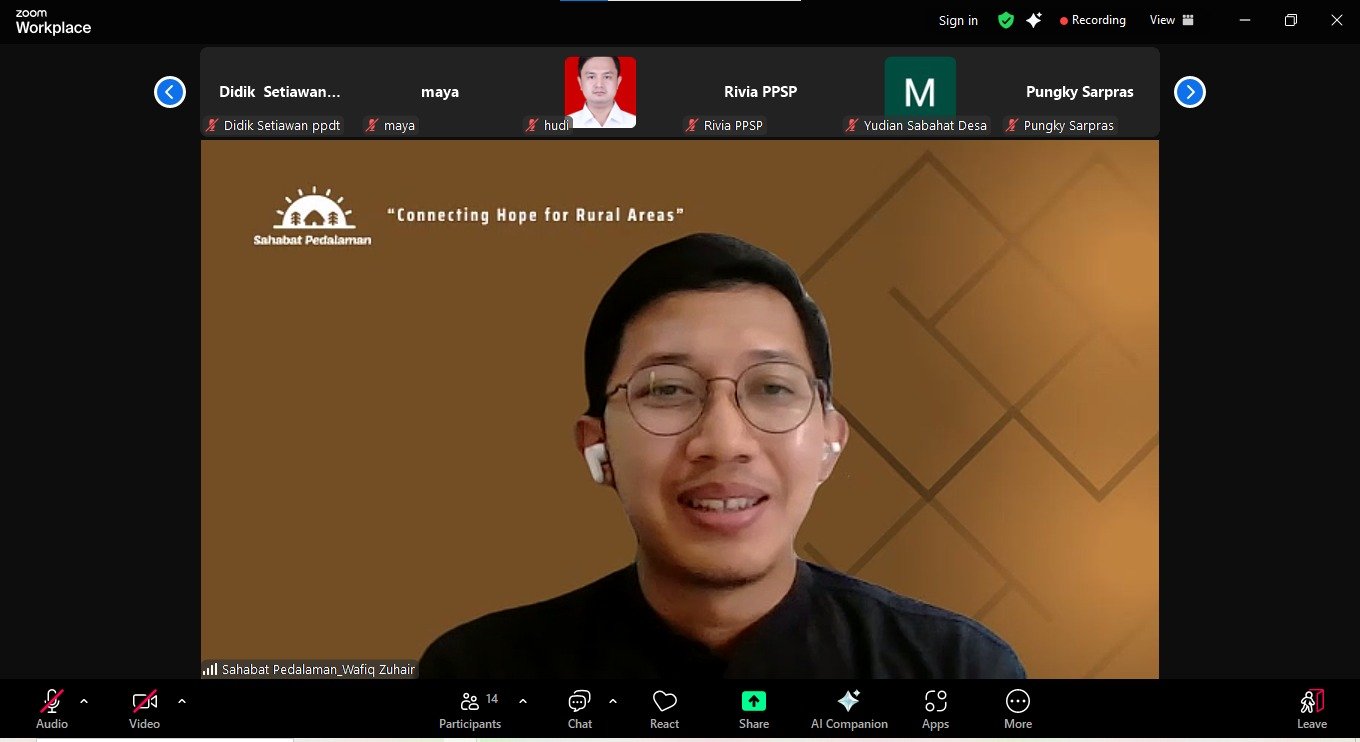1360x742 pixels.
Task: Select Didik Setiawan participant tile
Action: click(x=280, y=92)
